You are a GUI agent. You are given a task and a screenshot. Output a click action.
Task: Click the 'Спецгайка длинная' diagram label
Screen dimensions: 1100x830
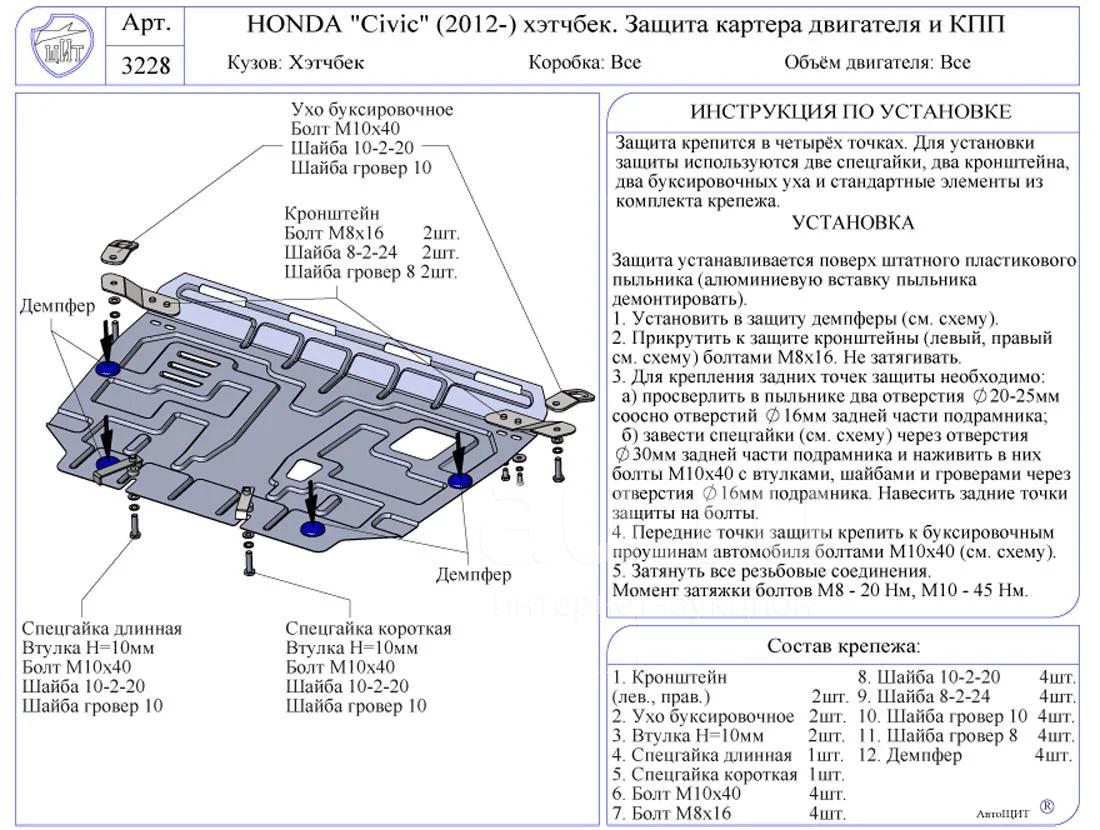click(102, 629)
